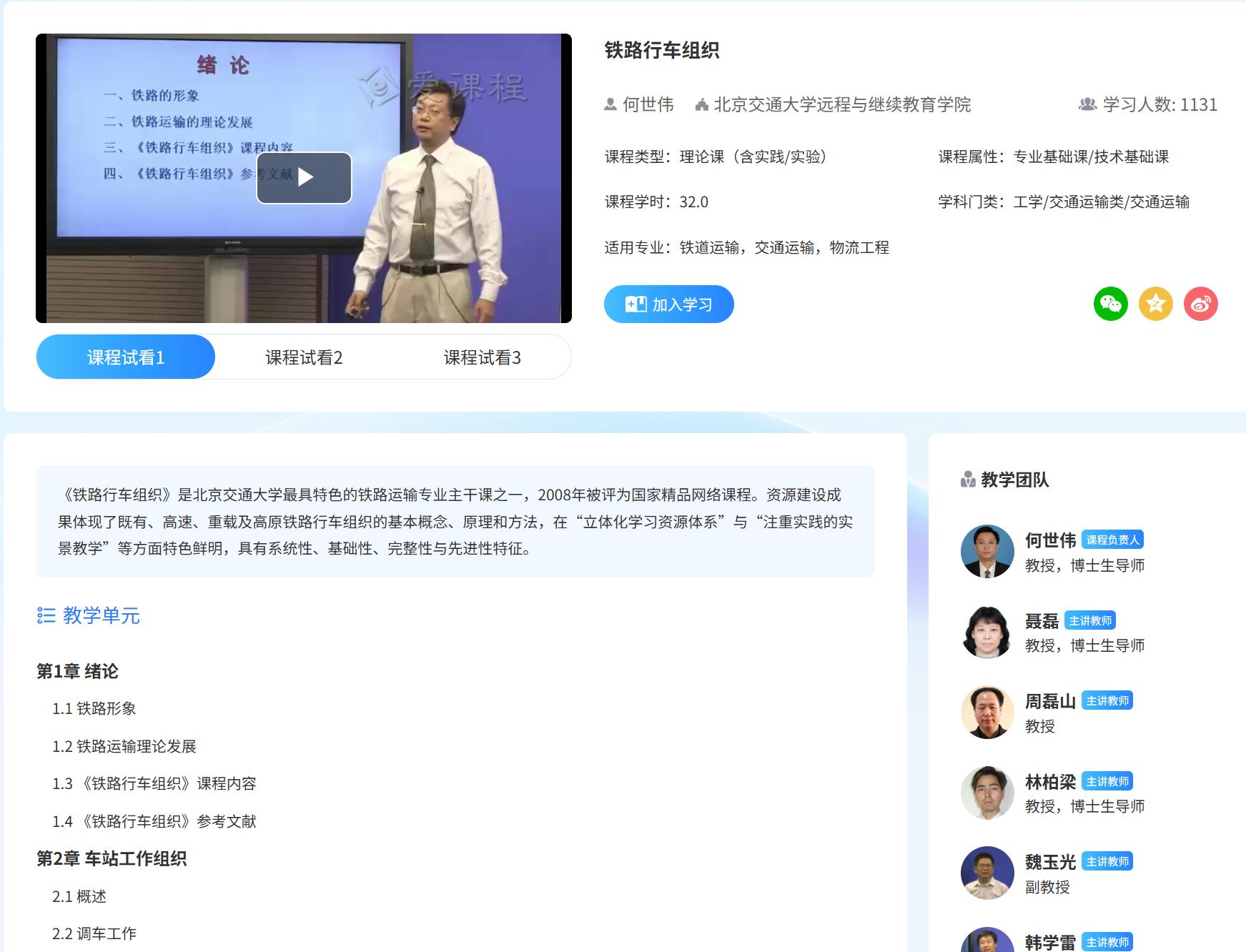Click the learners icon beside 学习人数
The width and height of the screenshot is (1246, 952).
click(x=1087, y=104)
